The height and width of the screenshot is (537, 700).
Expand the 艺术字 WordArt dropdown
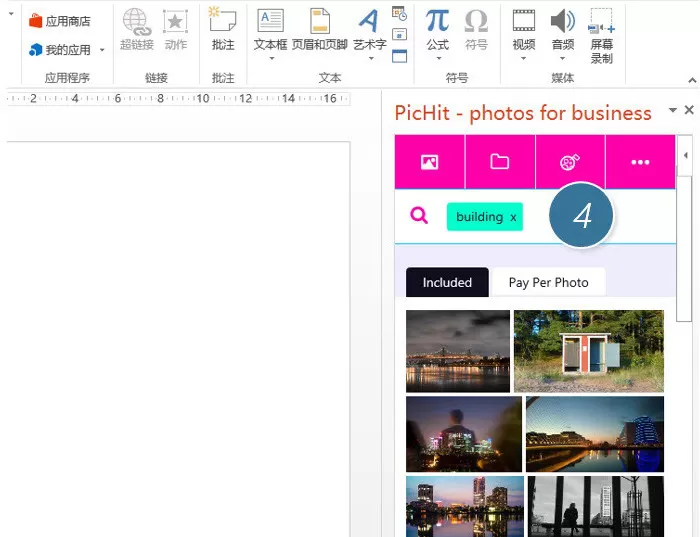tap(371, 58)
